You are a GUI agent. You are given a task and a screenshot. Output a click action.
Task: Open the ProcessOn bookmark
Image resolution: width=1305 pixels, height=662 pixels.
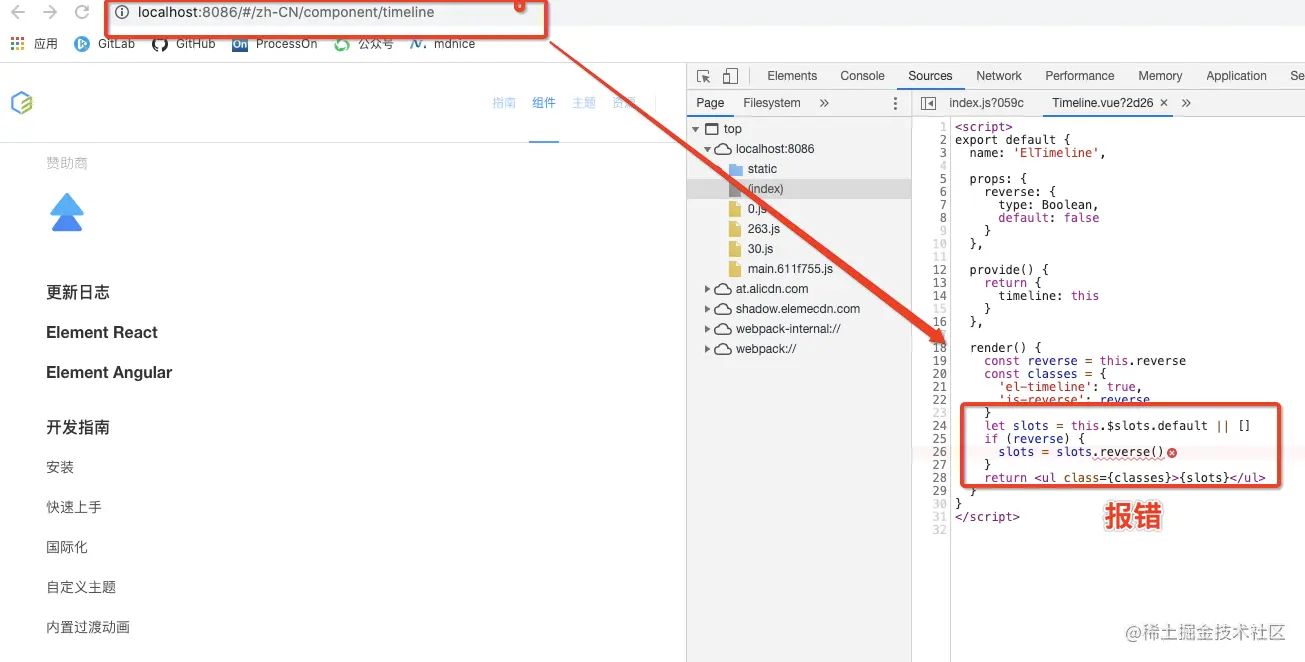(274, 44)
